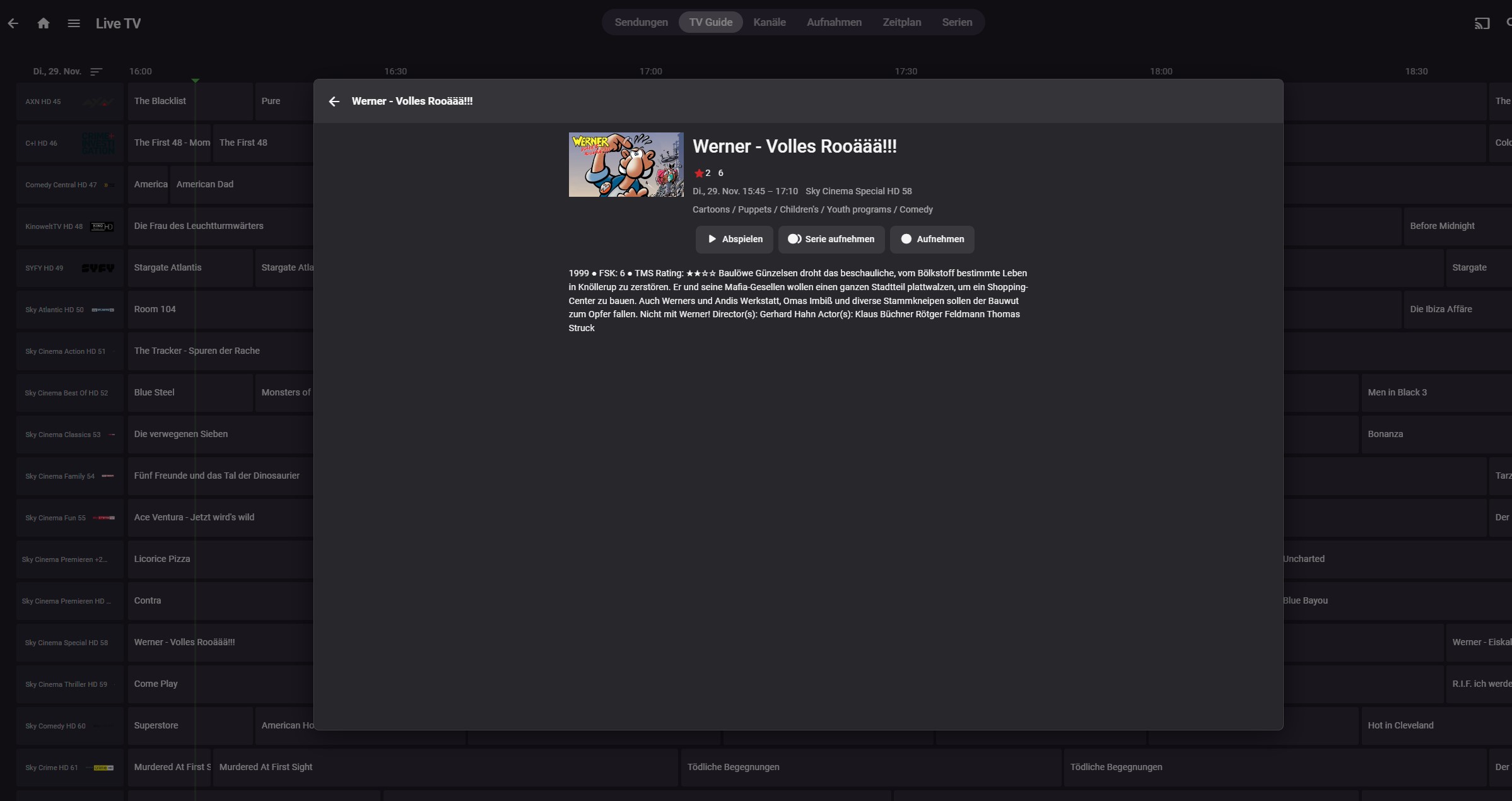Open the Kanäle tab
Image resolution: width=1512 pixels, height=801 pixels.
point(769,23)
